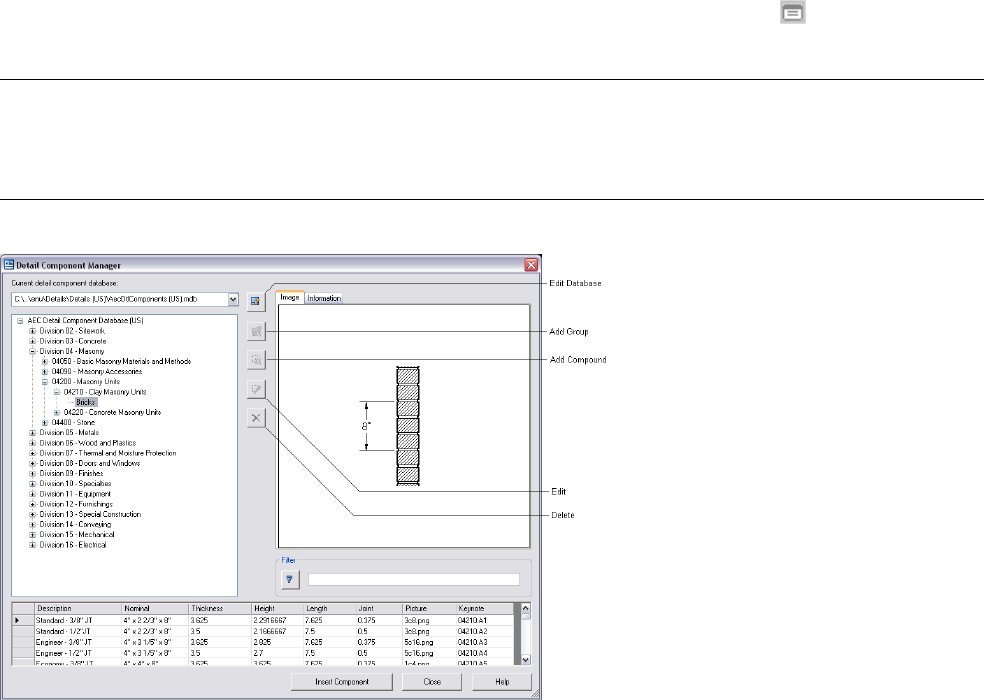Click the table scrollbar down arrow
This screenshot has height=700, width=984.
pyautogui.click(x=526, y=659)
